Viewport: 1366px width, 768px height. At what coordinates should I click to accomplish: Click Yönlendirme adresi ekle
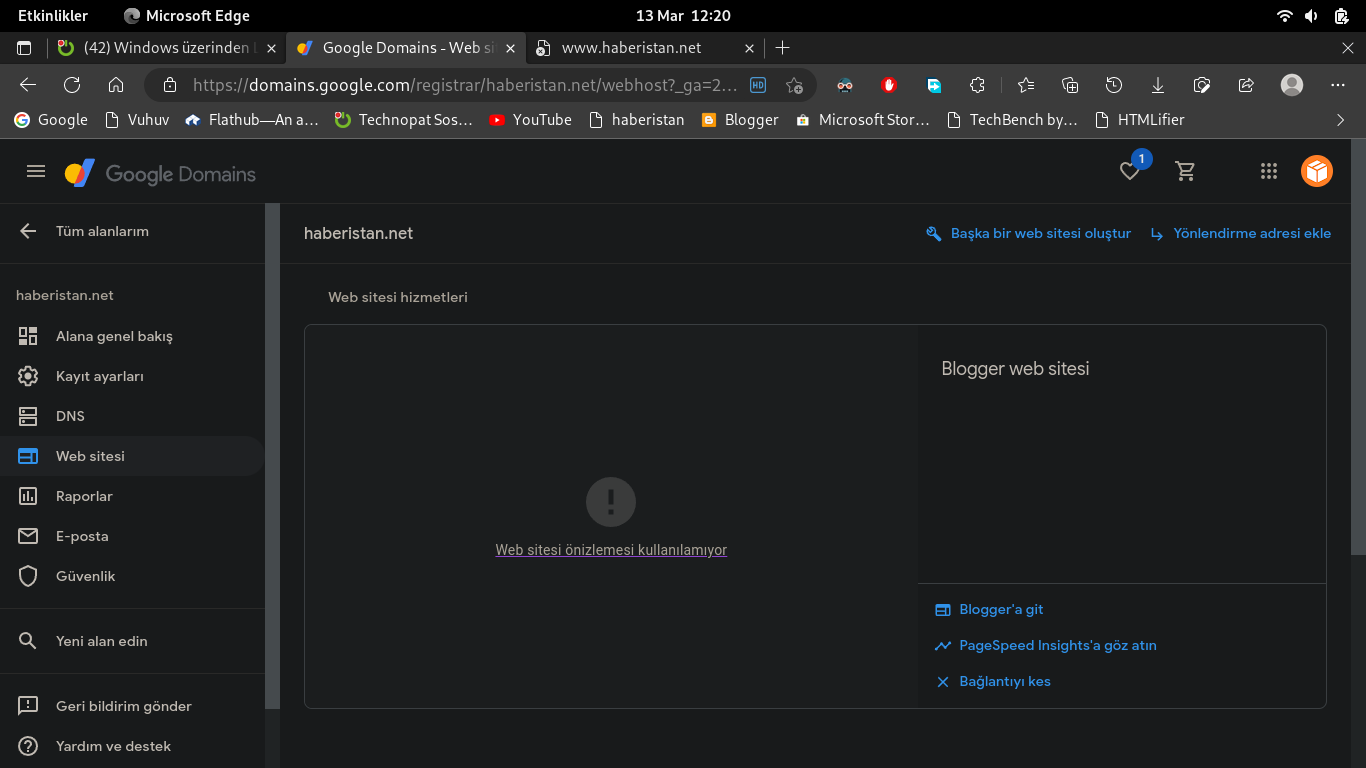tap(1240, 233)
